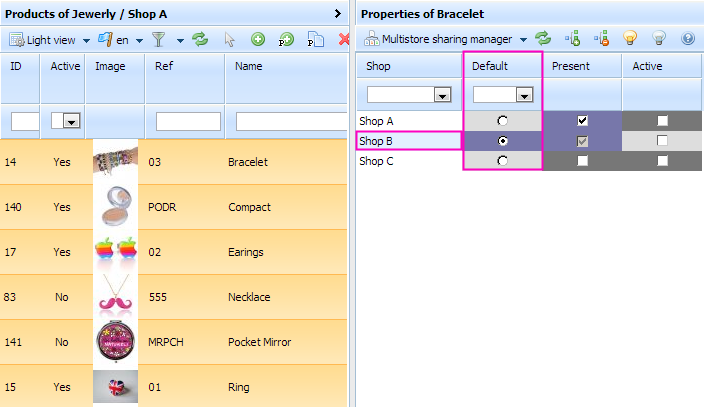Toggle Shop C Active checkbox
704x407 pixels.
[662, 161]
